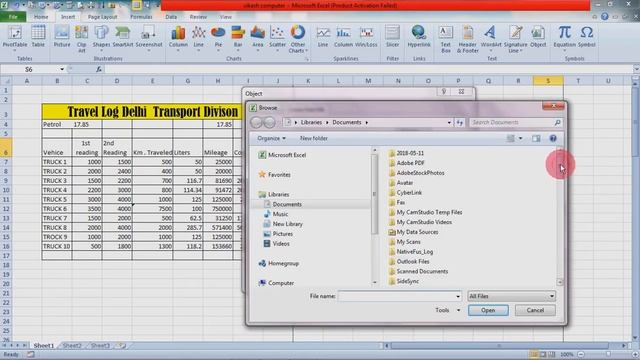Open Help in the Browse dialog
640x360 pixels.
pyautogui.click(x=553, y=138)
